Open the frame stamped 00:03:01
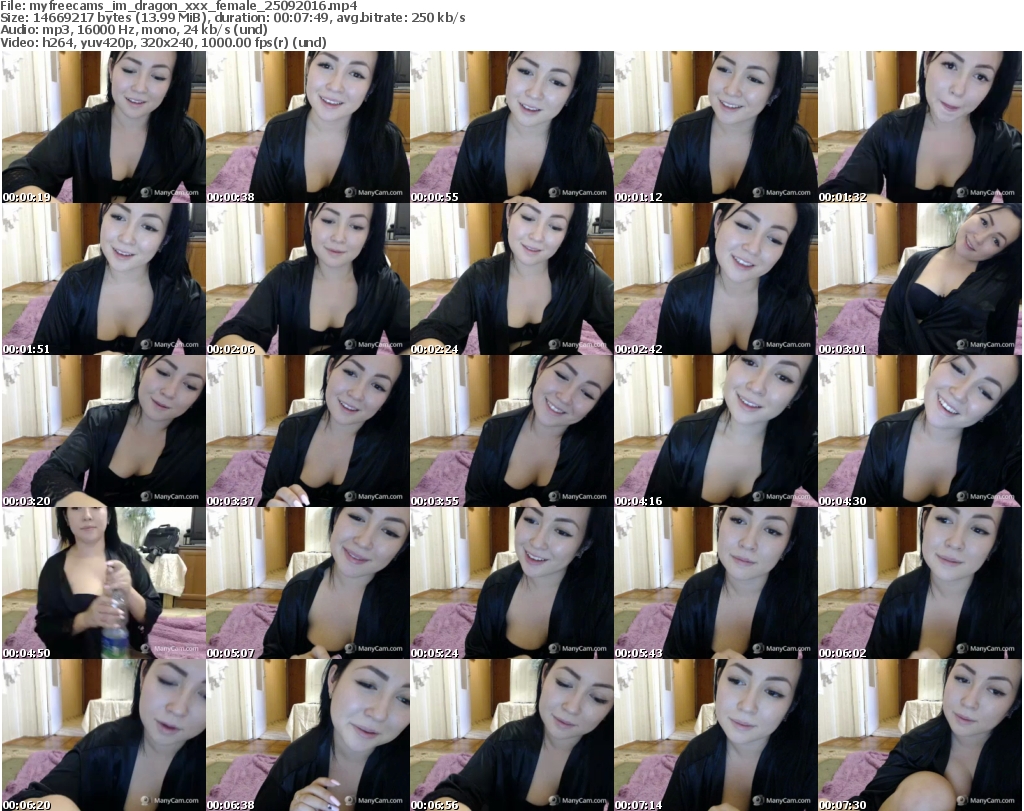 [920, 279]
